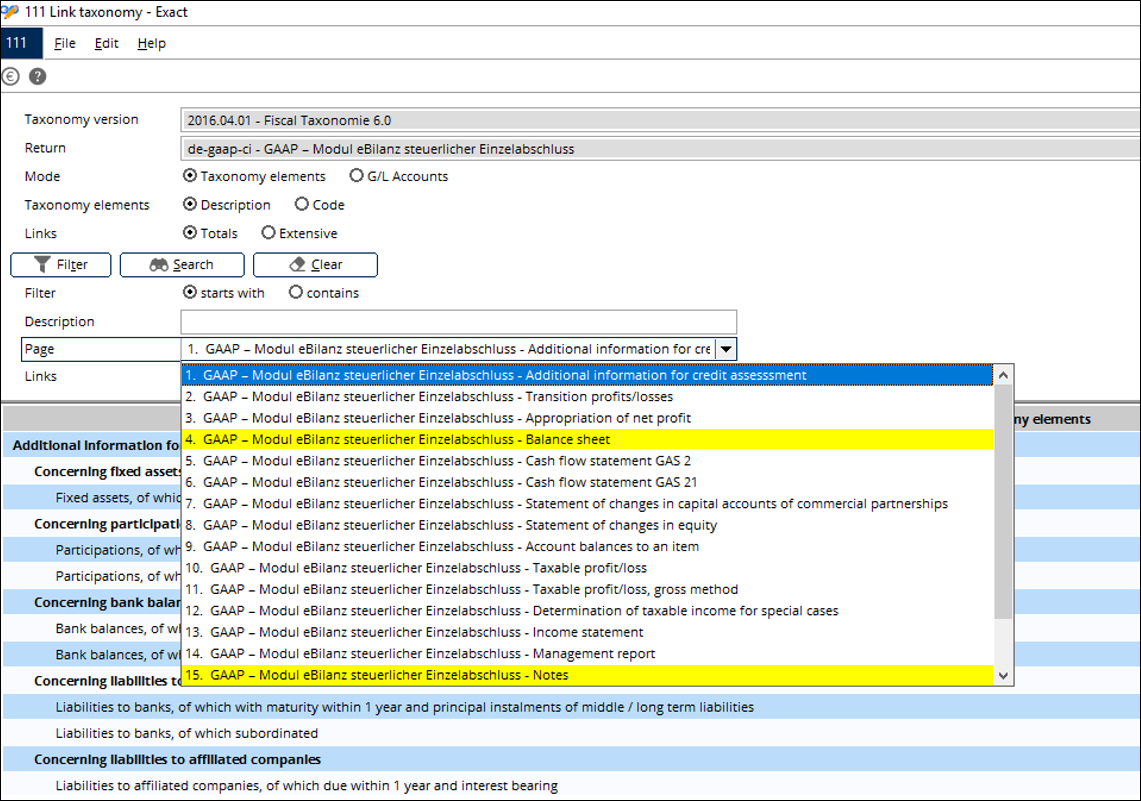Select page 13 Income statement
This screenshot has height=801, width=1141.
coord(587,632)
